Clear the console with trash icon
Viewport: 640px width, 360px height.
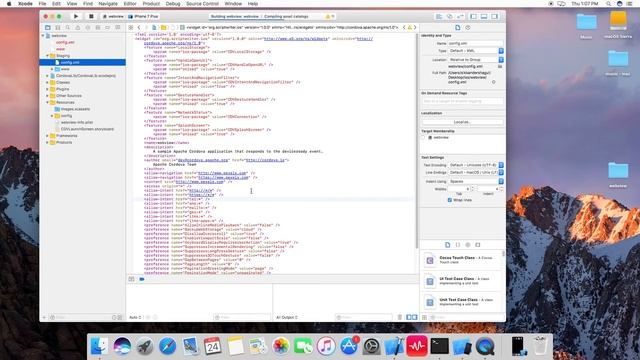point(400,317)
